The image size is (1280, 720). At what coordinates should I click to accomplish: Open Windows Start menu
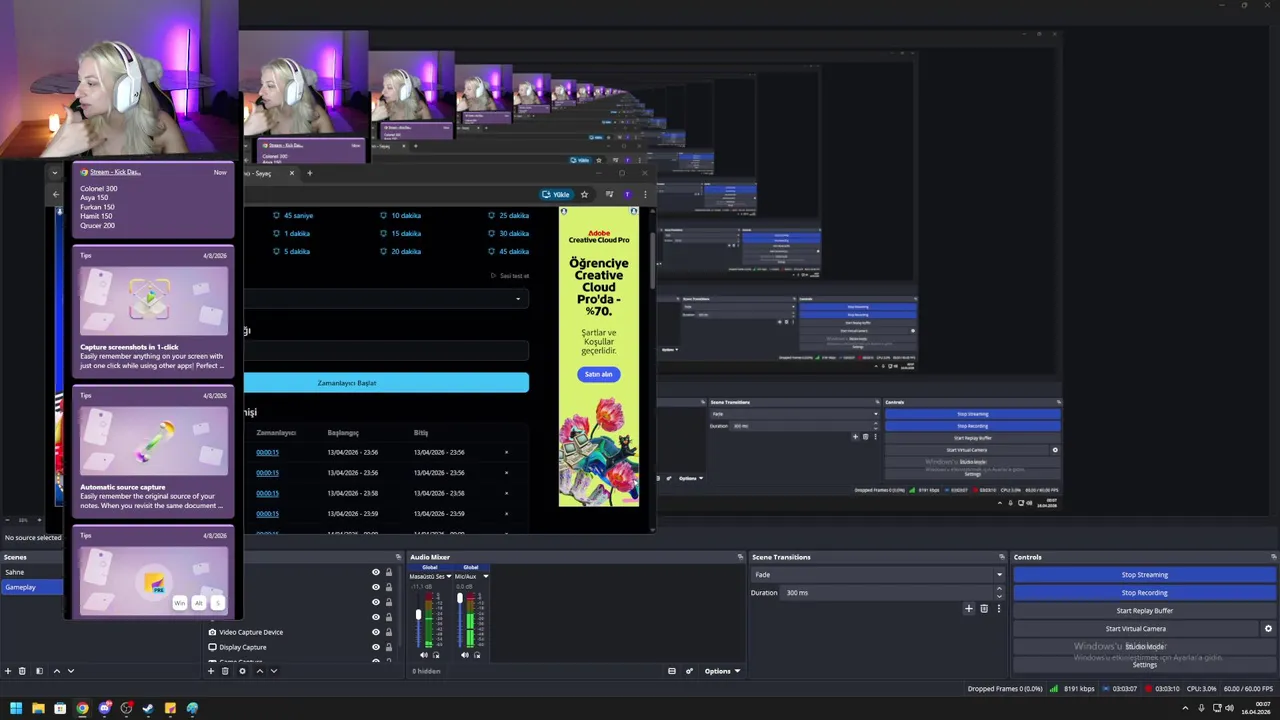coord(16,708)
